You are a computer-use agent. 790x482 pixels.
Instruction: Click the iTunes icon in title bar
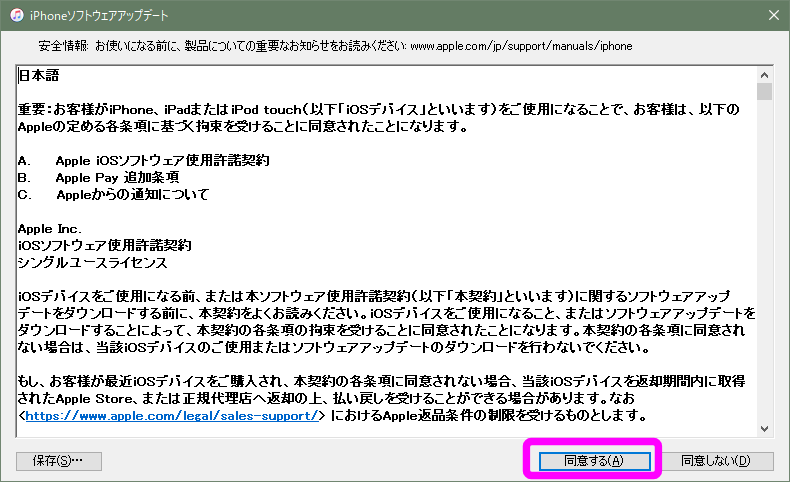(x=17, y=15)
